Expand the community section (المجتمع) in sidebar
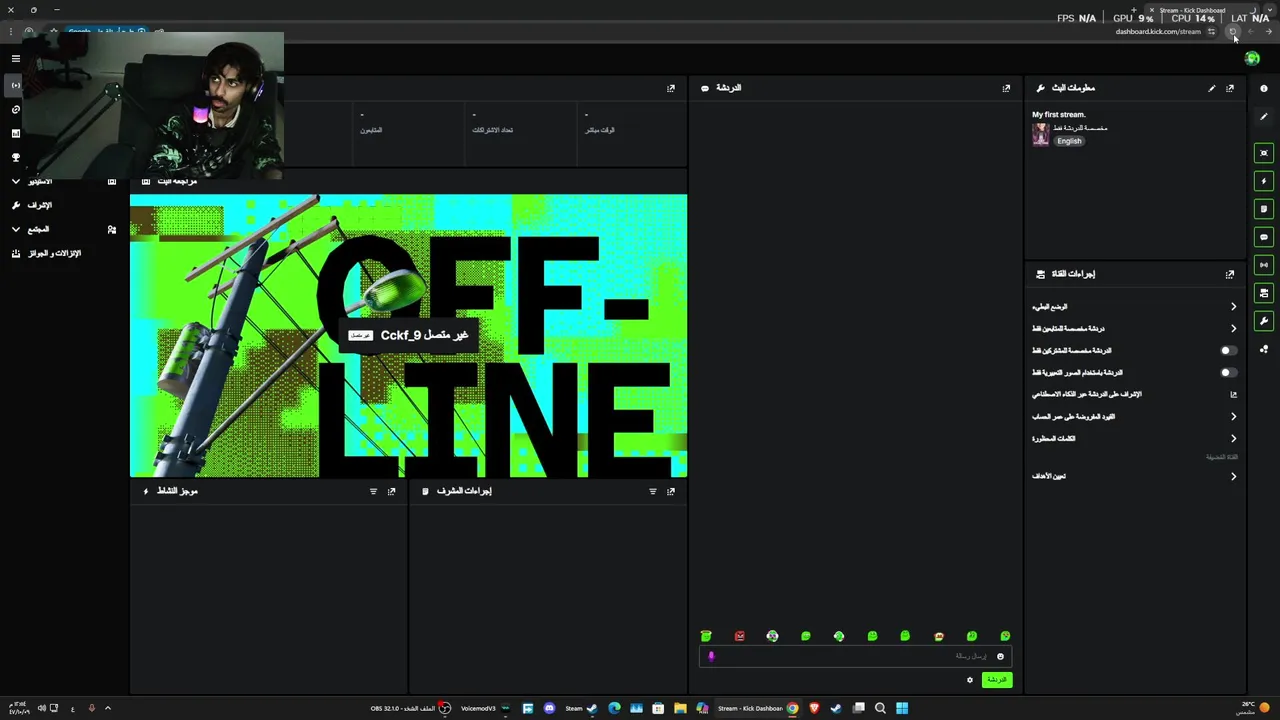Viewport: 1280px width, 720px height. pyautogui.click(x=15, y=229)
